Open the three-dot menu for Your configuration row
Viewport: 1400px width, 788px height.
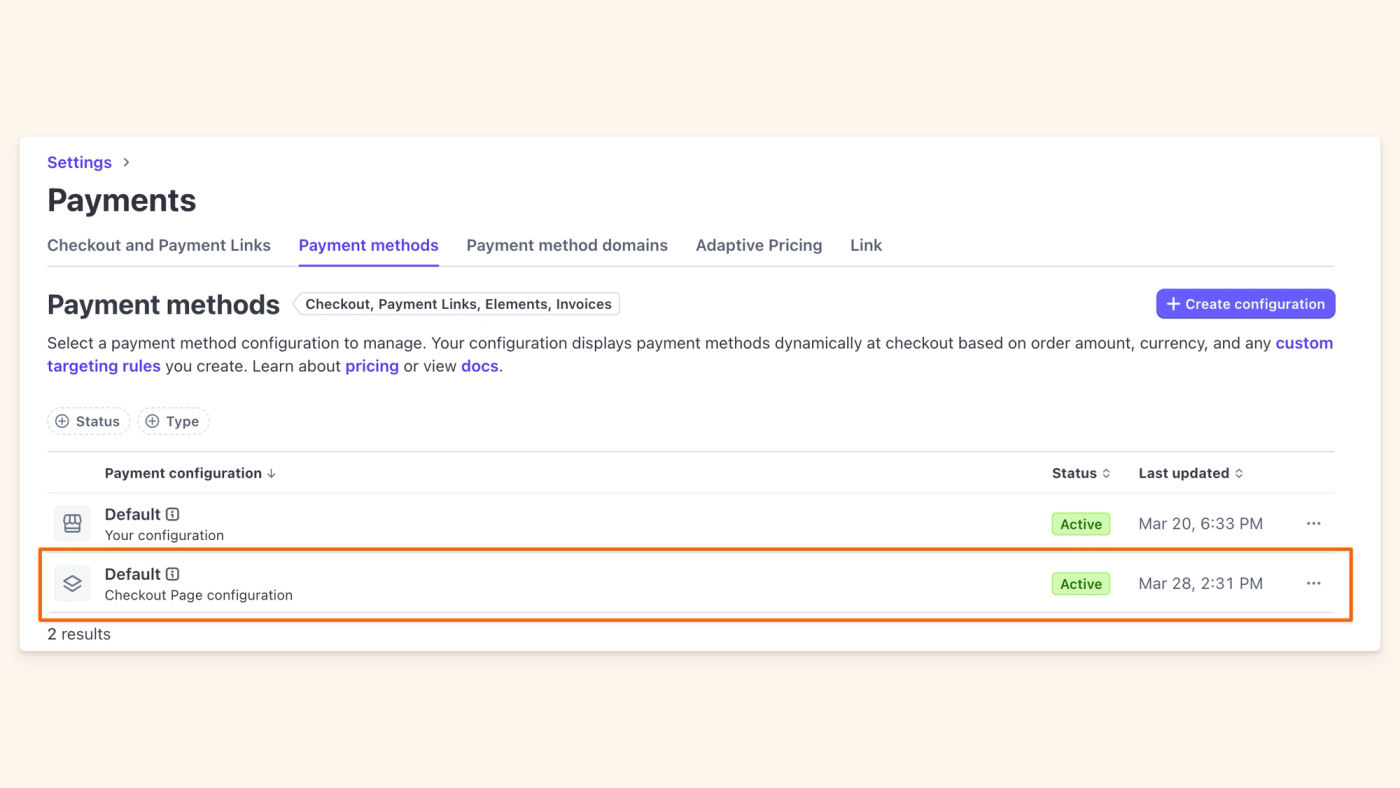[x=1313, y=524]
